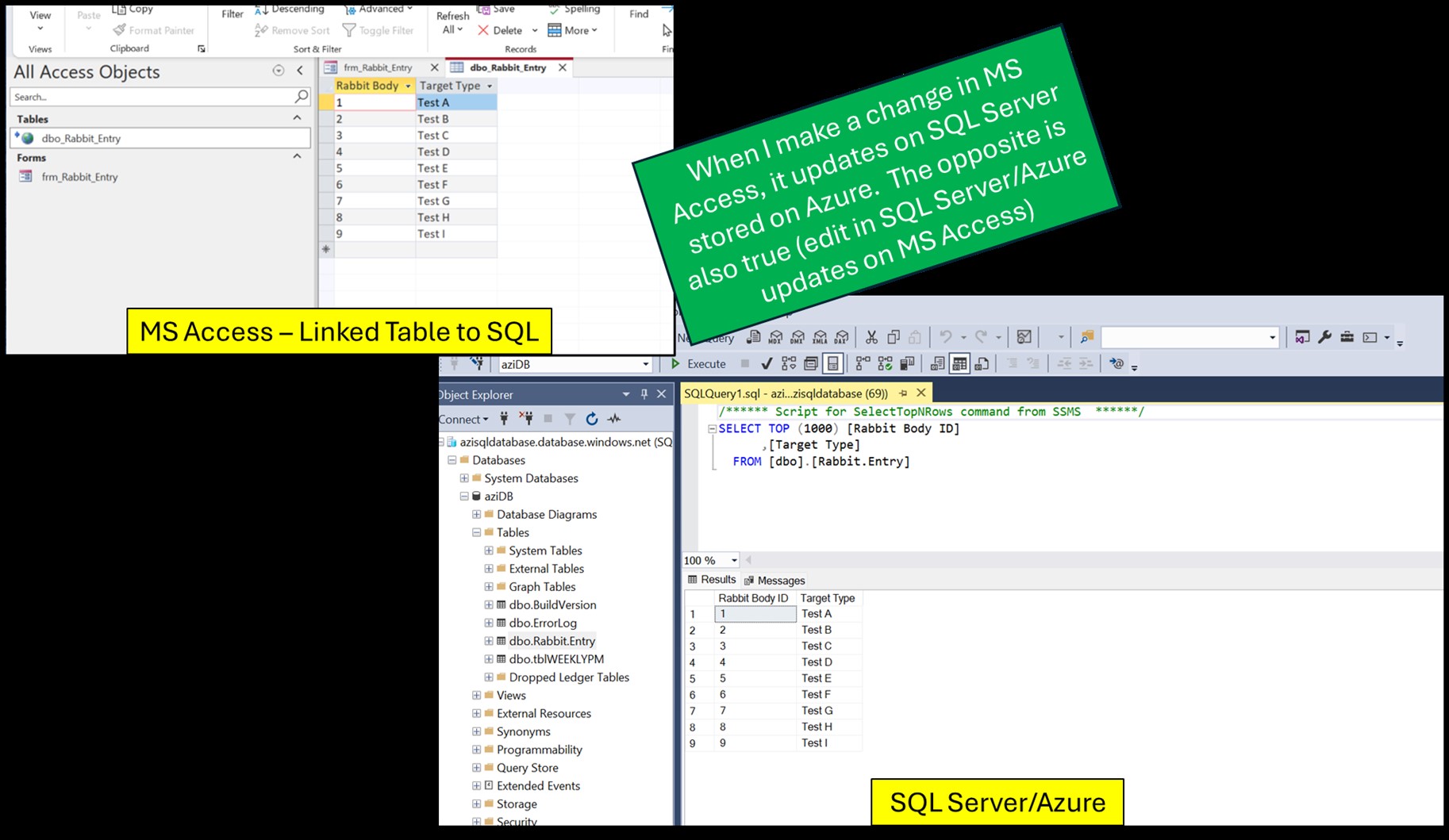Click Disconnect plug icon in Object Explorer
1449x840 pixels.
click(x=525, y=419)
